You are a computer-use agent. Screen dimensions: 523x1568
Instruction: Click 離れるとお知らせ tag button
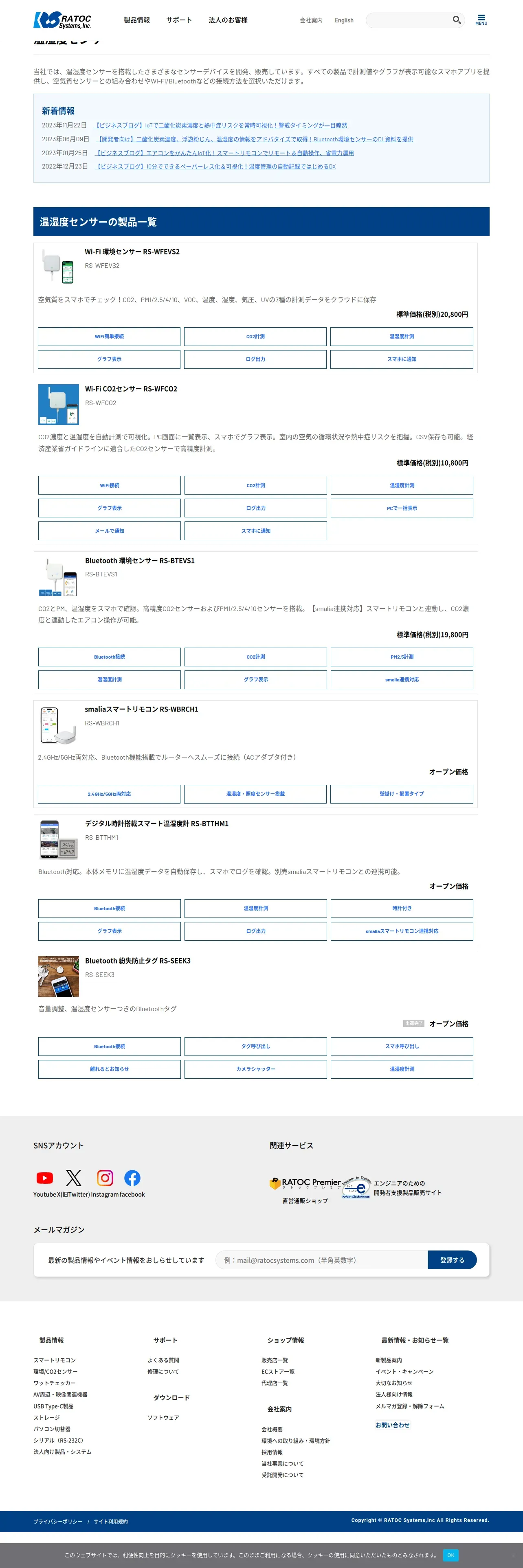click(x=110, y=1069)
